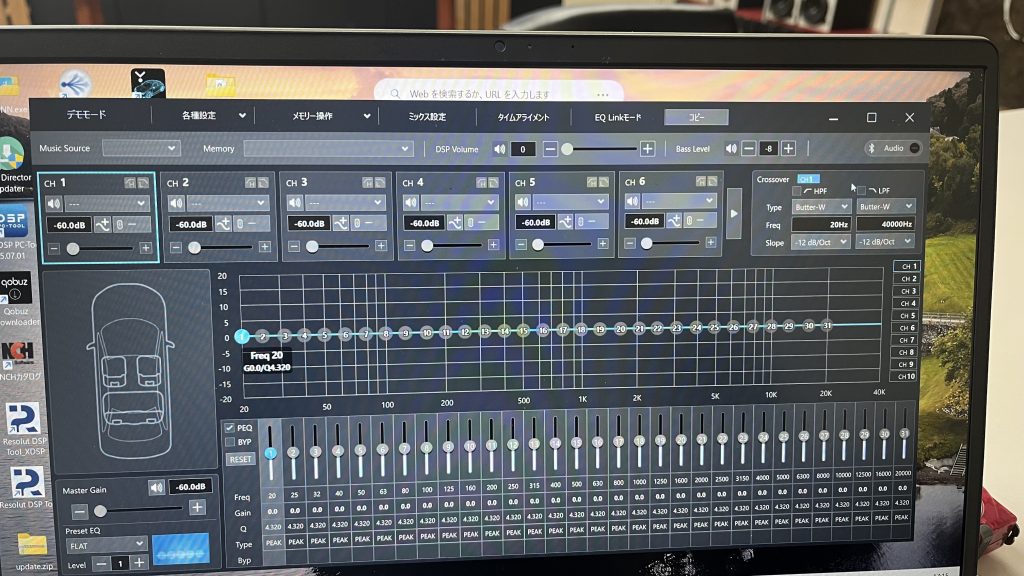Click the RESET button
The image size is (1024, 576).
240,459
